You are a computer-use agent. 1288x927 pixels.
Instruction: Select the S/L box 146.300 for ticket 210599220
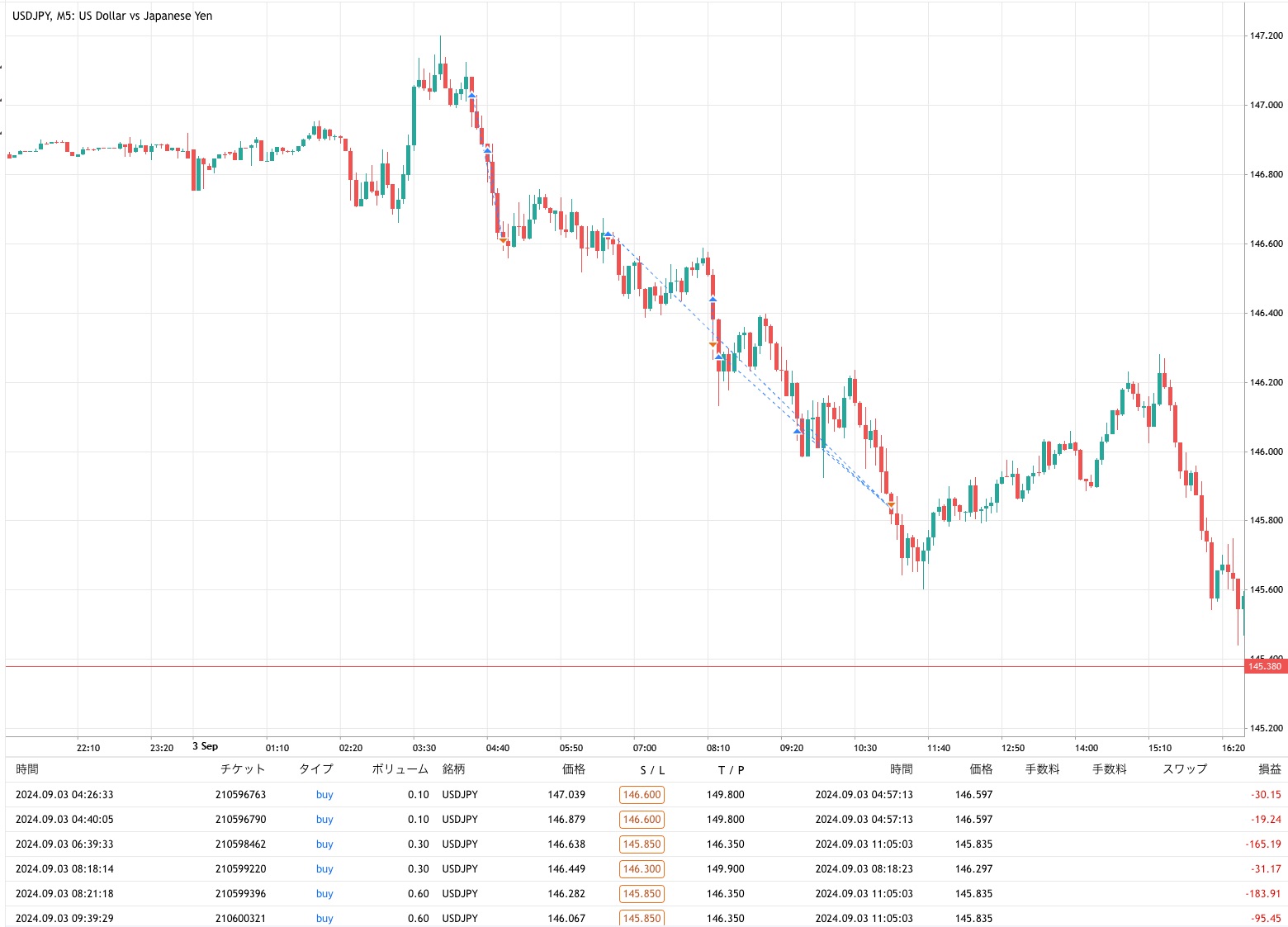click(x=642, y=869)
